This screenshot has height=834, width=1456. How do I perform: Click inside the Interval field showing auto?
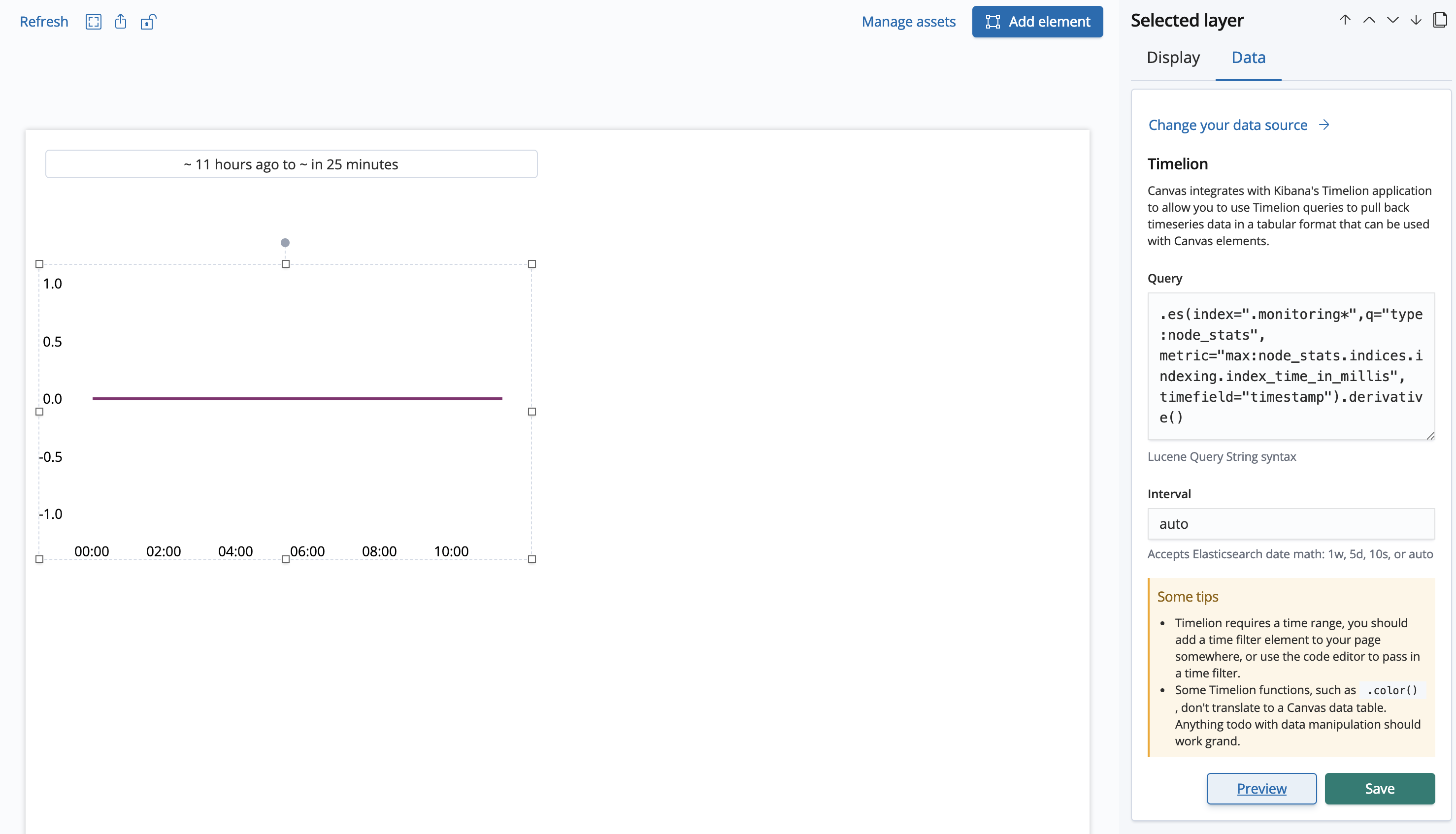1290,523
